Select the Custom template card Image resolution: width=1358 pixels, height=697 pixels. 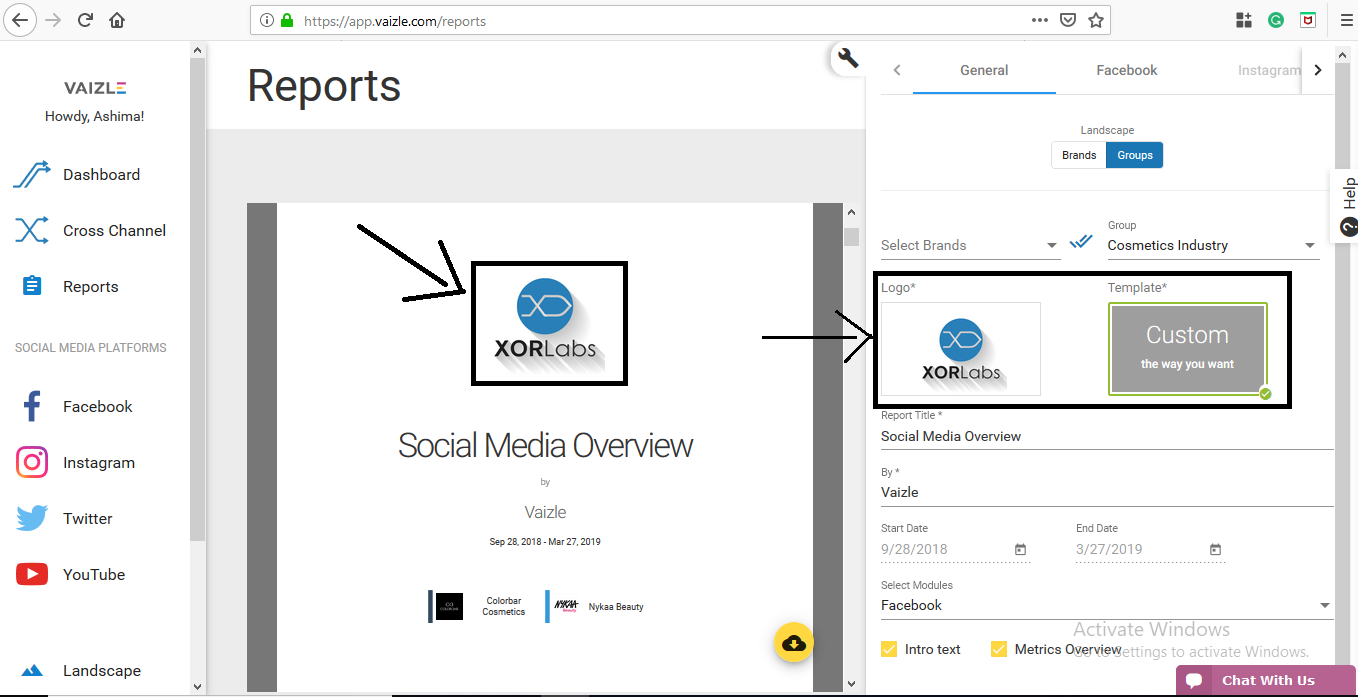pyautogui.click(x=1188, y=349)
